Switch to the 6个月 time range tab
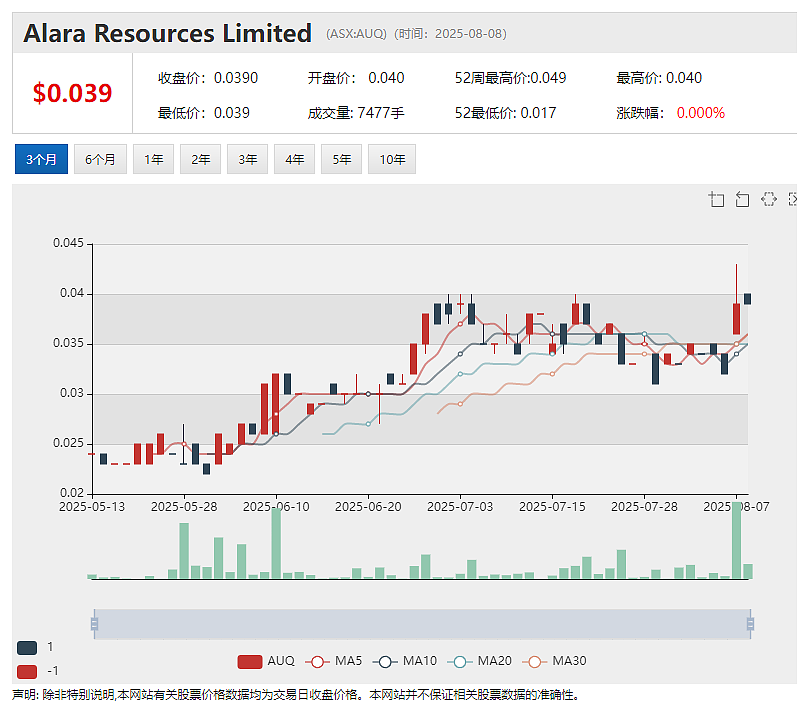Screen dimensions: 811x715 [x=100, y=159]
